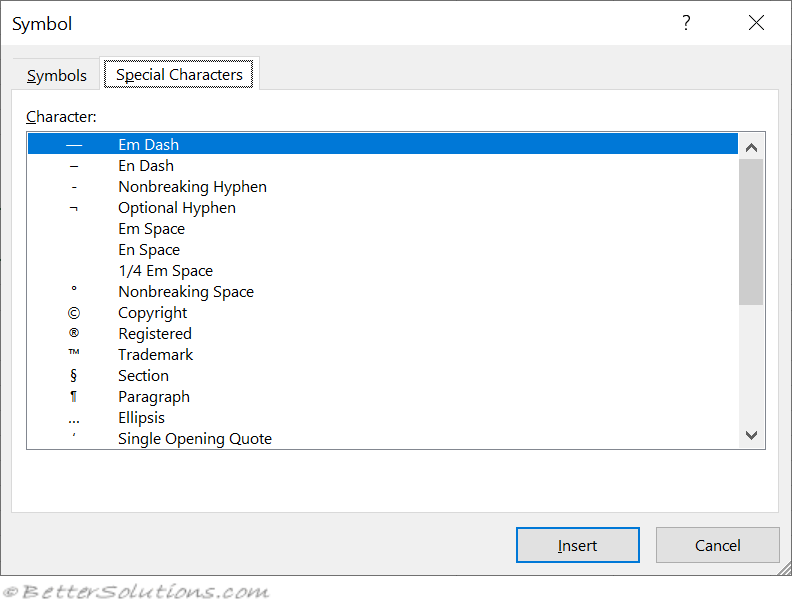Switch to the Symbols tab
792x614 pixels.
pyautogui.click(x=57, y=75)
